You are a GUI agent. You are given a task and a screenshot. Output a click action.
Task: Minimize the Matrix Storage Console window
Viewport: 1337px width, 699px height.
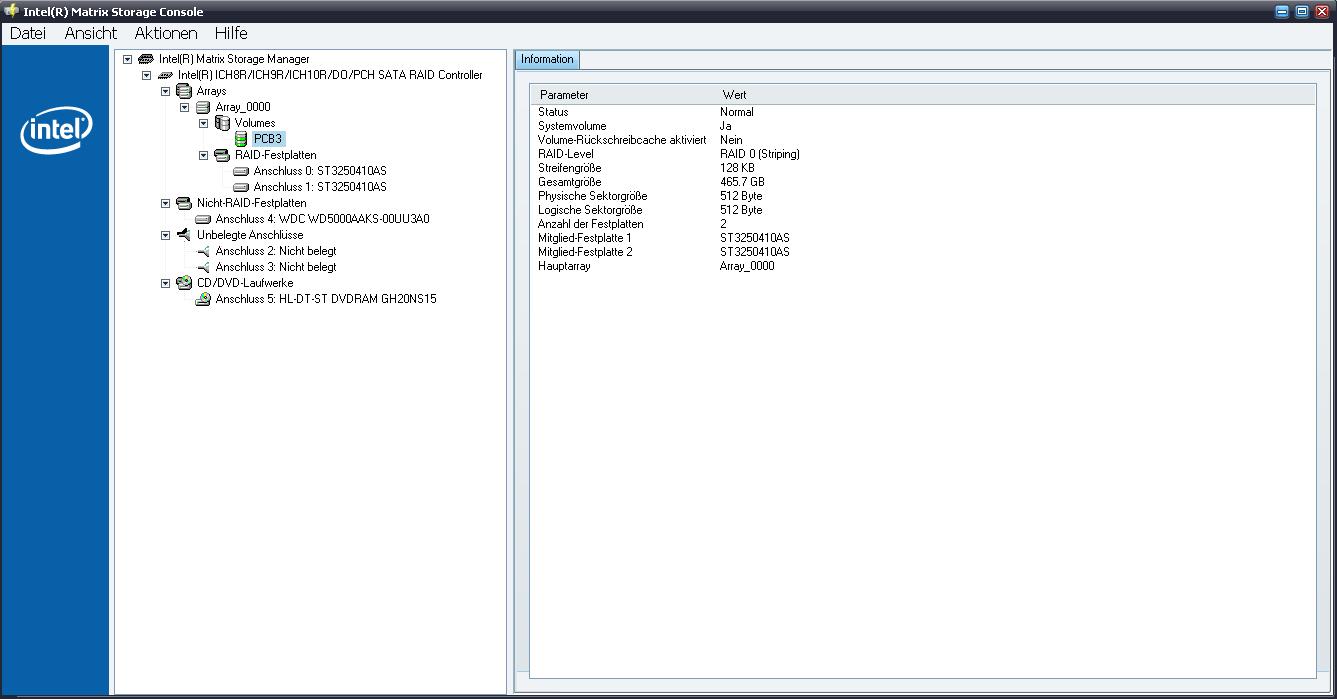(x=1282, y=11)
